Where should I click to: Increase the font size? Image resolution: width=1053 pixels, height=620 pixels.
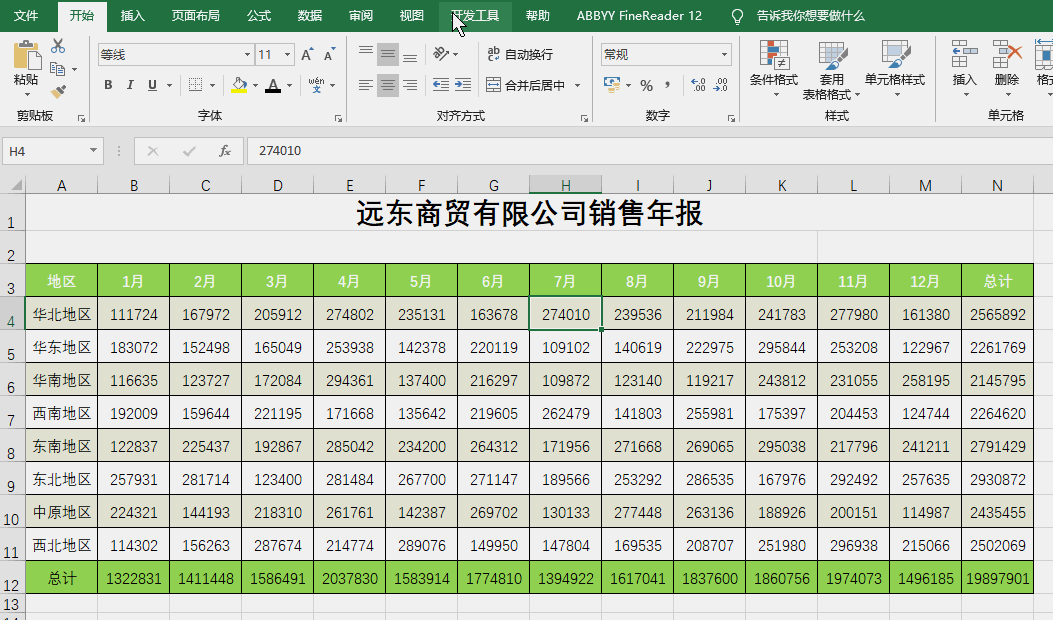(307, 54)
